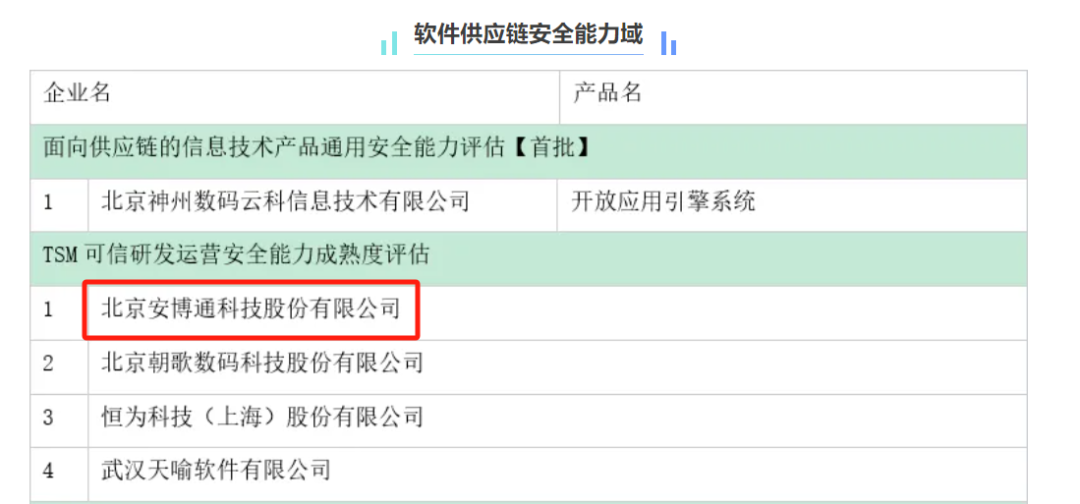Click row number 3 in the TSM list
1080x504 pixels.
point(49,417)
